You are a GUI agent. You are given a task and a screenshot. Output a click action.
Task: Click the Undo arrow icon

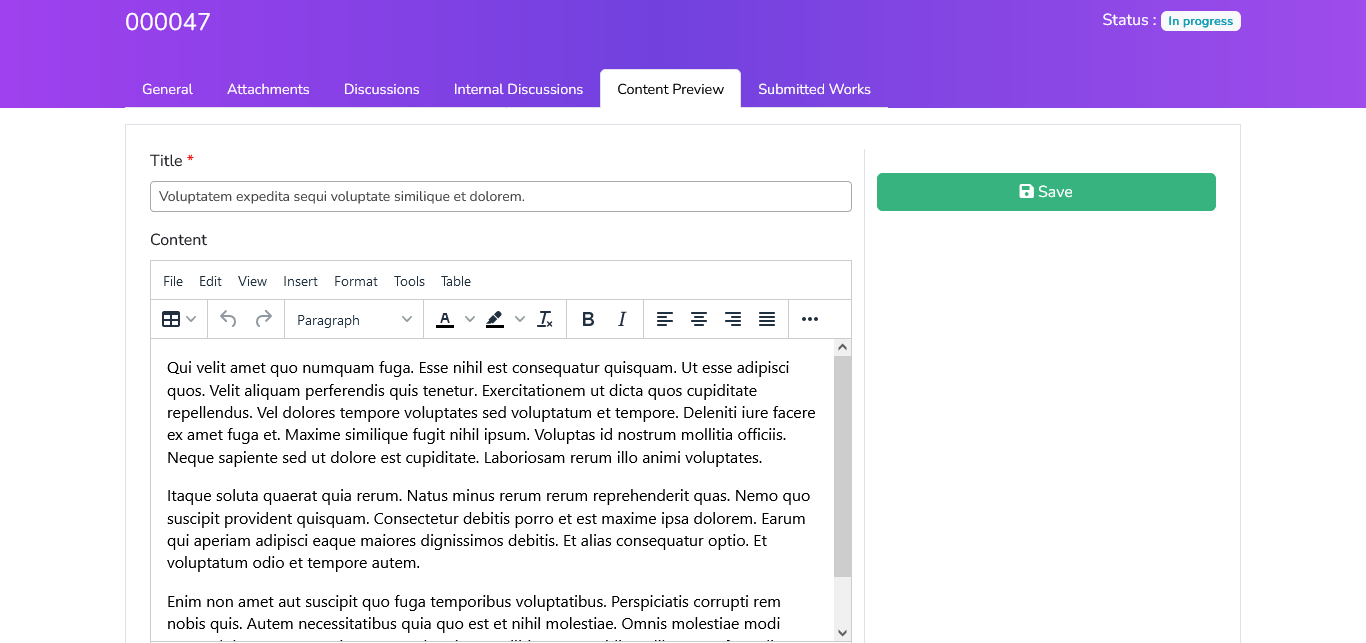click(228, 319)
